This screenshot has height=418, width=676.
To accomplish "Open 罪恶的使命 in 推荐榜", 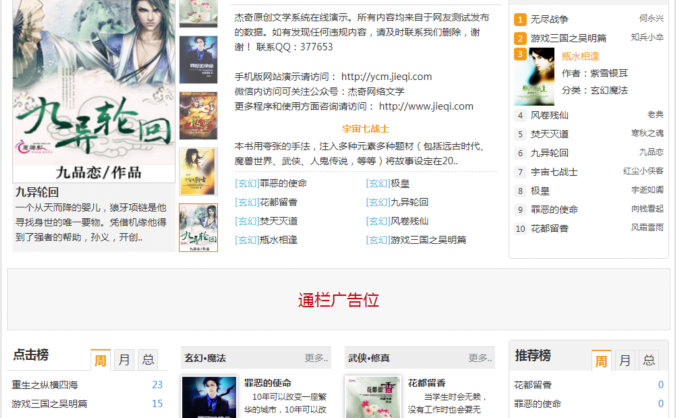I will [x=538, y=404].
